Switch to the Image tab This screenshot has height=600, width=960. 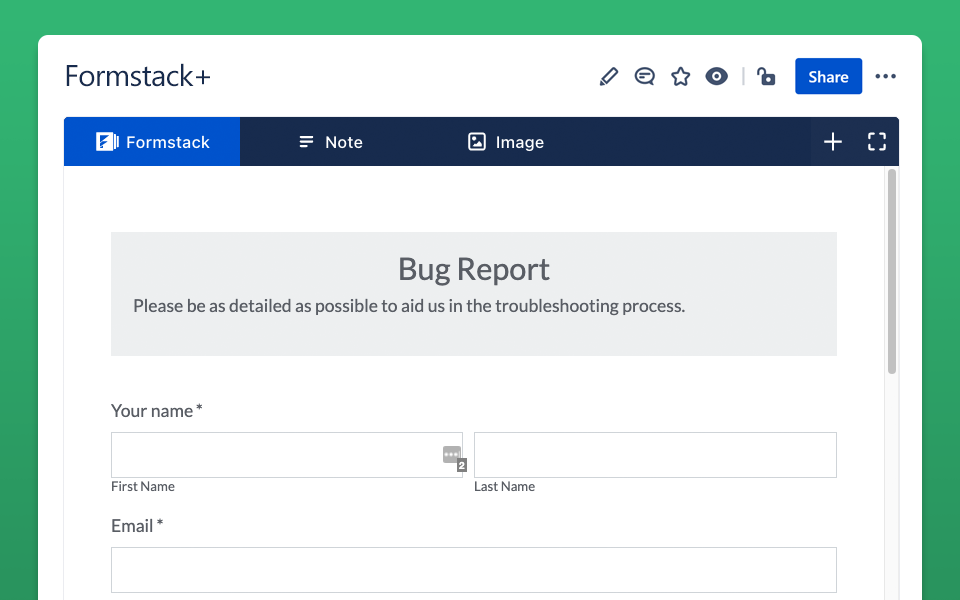pos(506,142)
